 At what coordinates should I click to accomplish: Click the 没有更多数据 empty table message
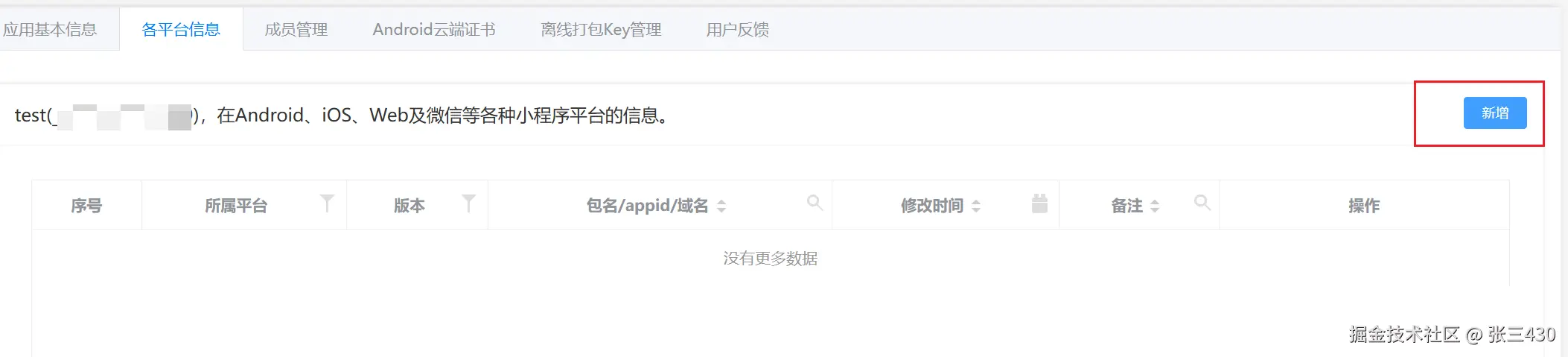(x=771, y=259)
